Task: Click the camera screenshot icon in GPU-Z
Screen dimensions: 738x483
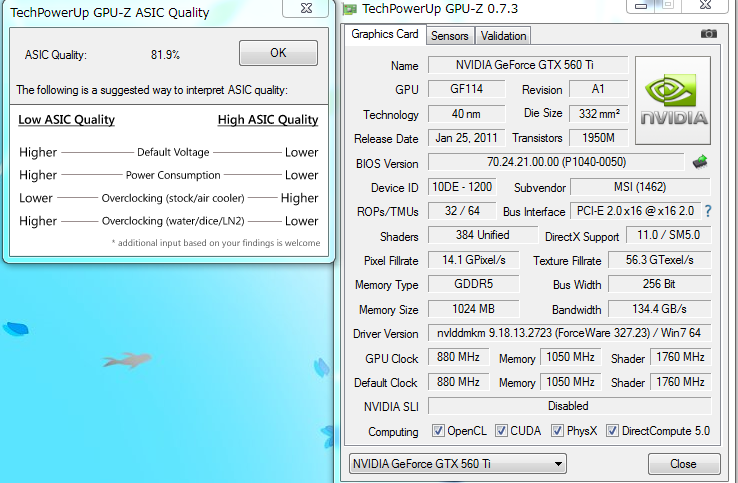Action: pos(708,34)
